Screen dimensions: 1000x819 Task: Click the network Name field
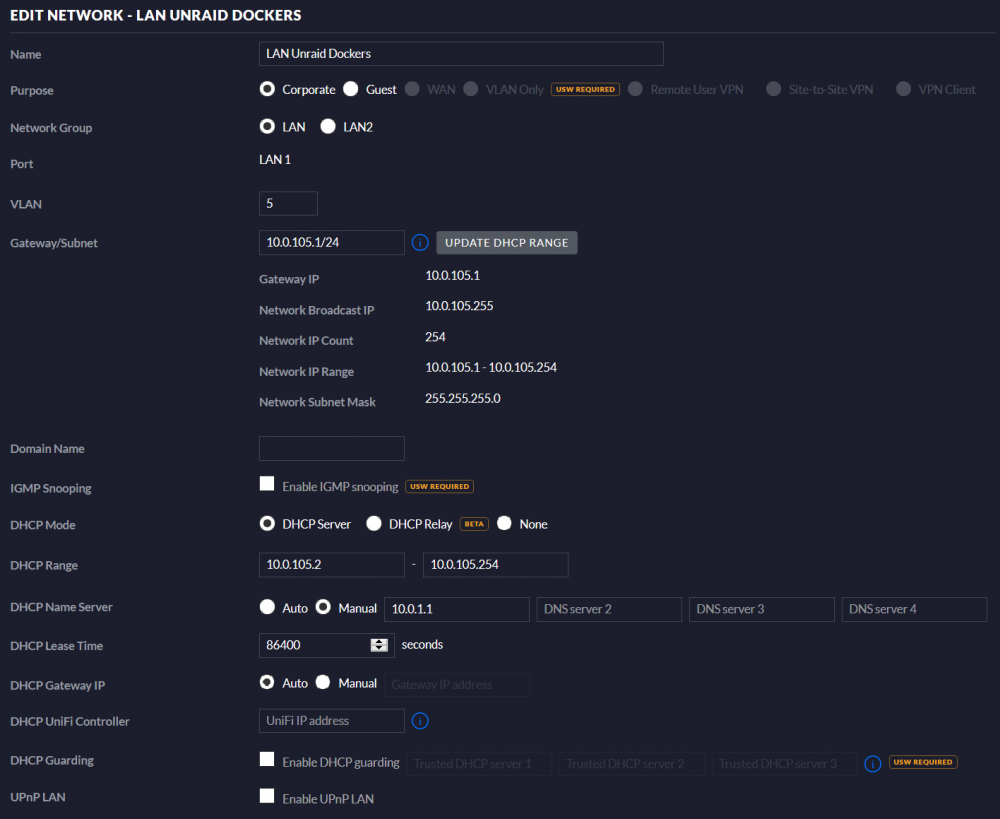point(461,54)
